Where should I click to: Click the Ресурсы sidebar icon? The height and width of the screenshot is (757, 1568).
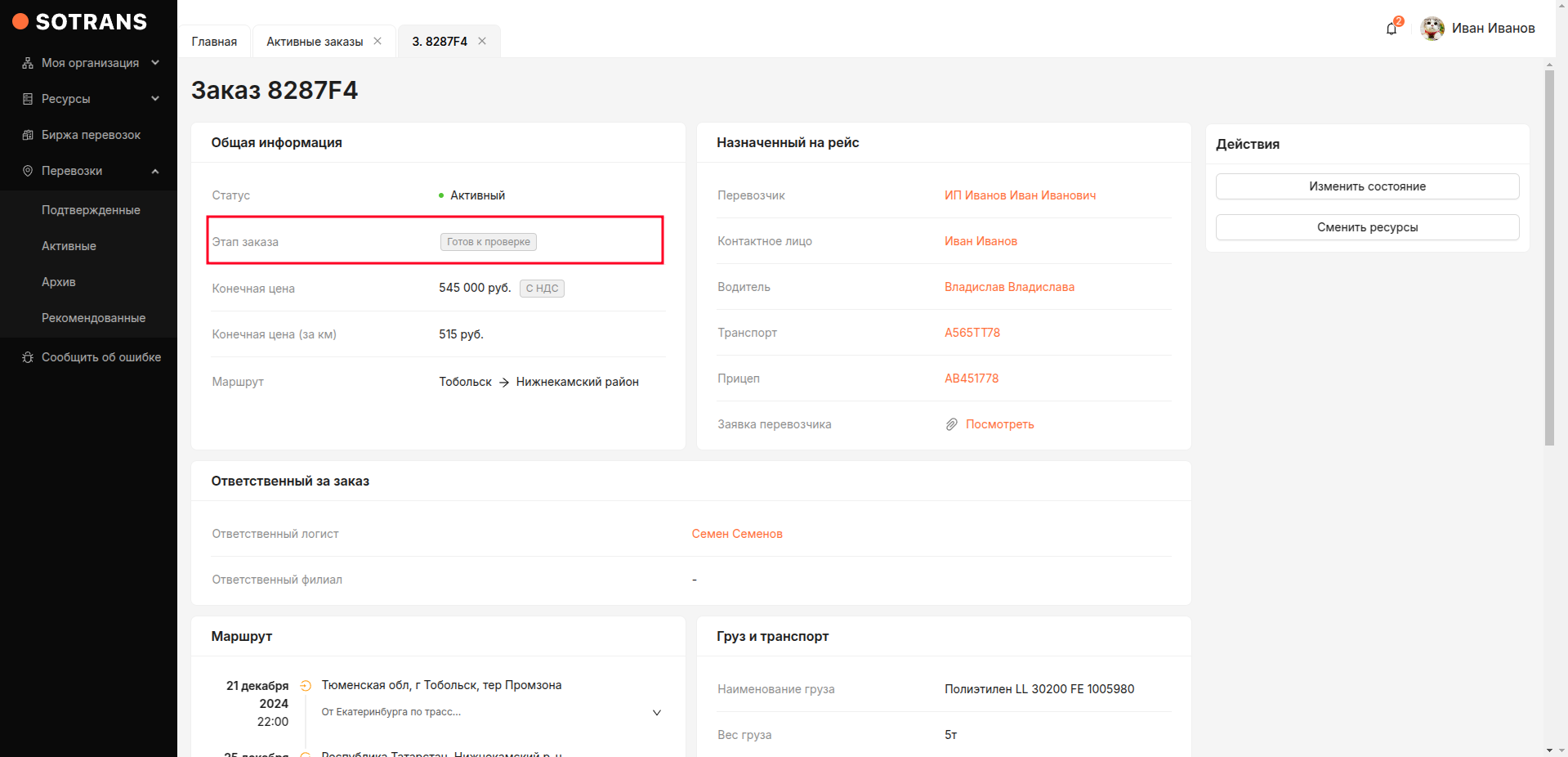28,99
